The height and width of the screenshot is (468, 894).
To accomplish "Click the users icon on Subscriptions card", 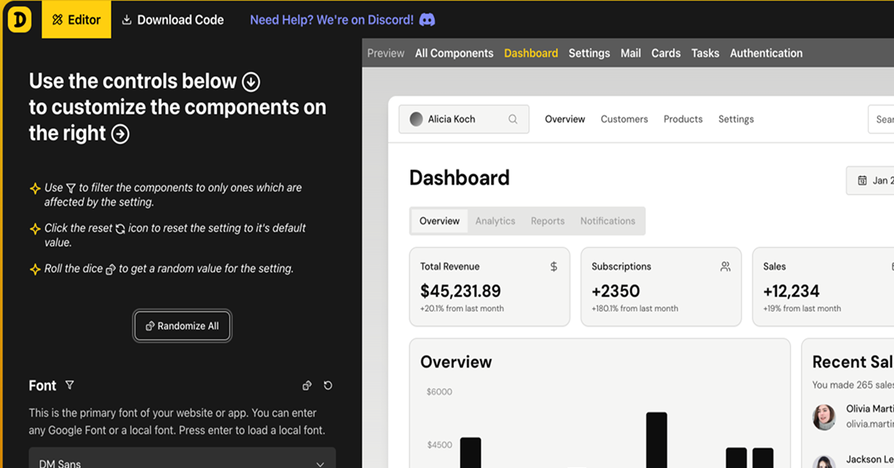I will (725, 267).
